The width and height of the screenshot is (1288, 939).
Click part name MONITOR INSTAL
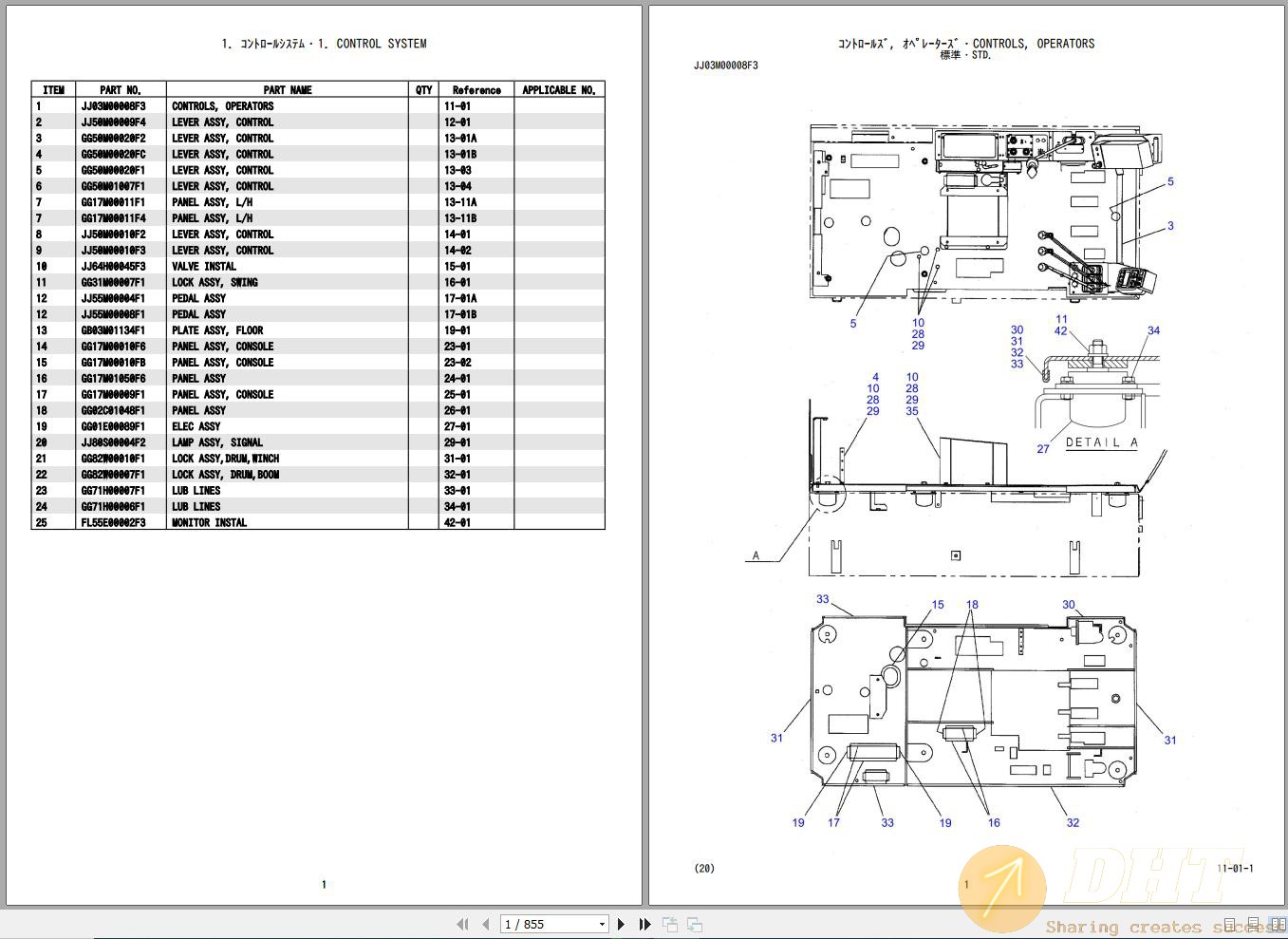[x=209, y=523]
